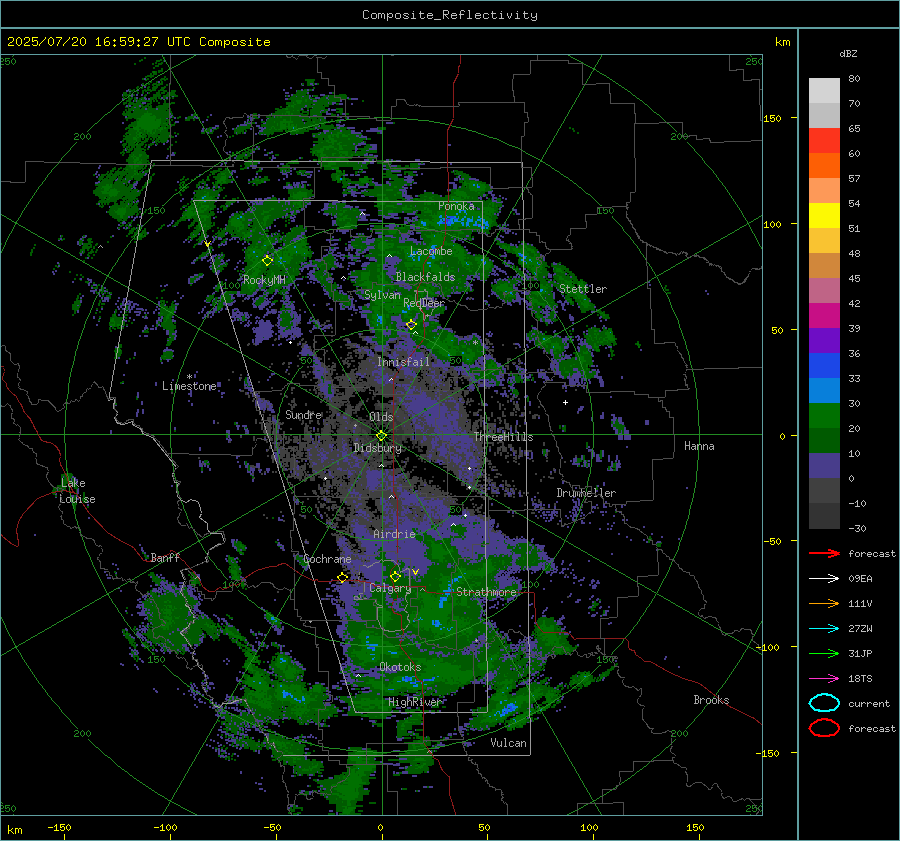Click the Calgary city label
Viewport: 900px width, 841px height.
[390, 588]
